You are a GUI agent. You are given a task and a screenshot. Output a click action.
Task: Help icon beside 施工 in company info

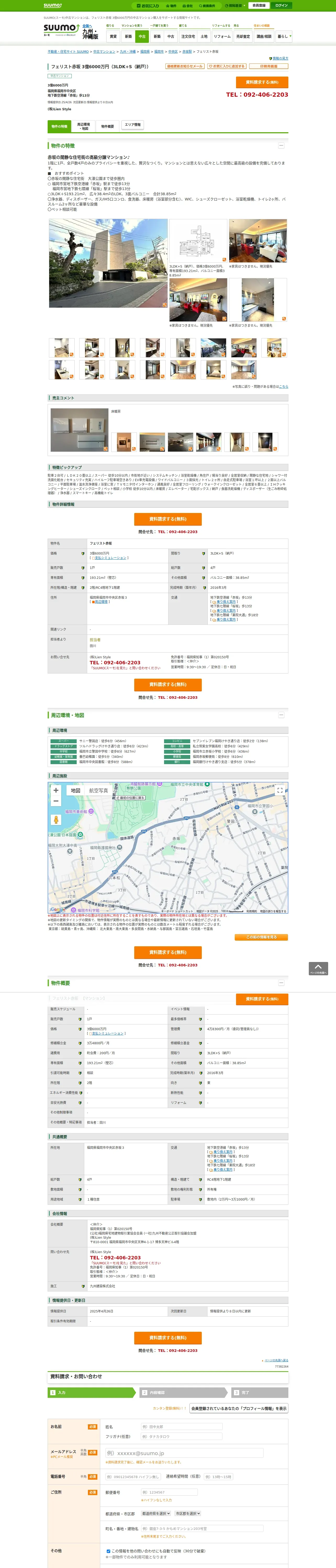tap(83, 1286)
